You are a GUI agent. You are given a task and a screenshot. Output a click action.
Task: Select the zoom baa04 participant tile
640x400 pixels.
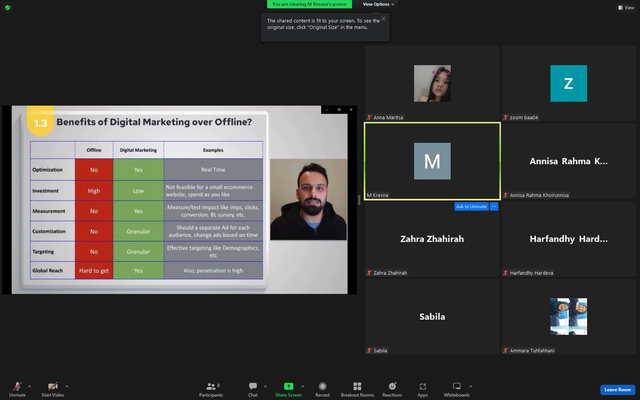point(569,83)
